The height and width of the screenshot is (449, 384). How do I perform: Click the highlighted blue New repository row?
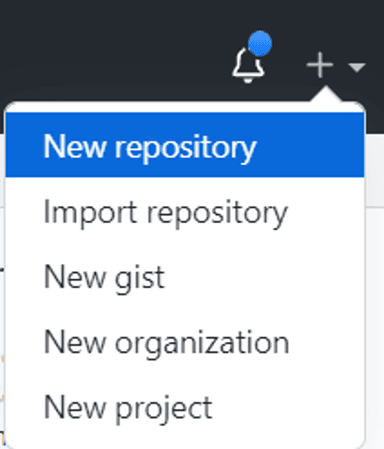click(x=185, y=145)
